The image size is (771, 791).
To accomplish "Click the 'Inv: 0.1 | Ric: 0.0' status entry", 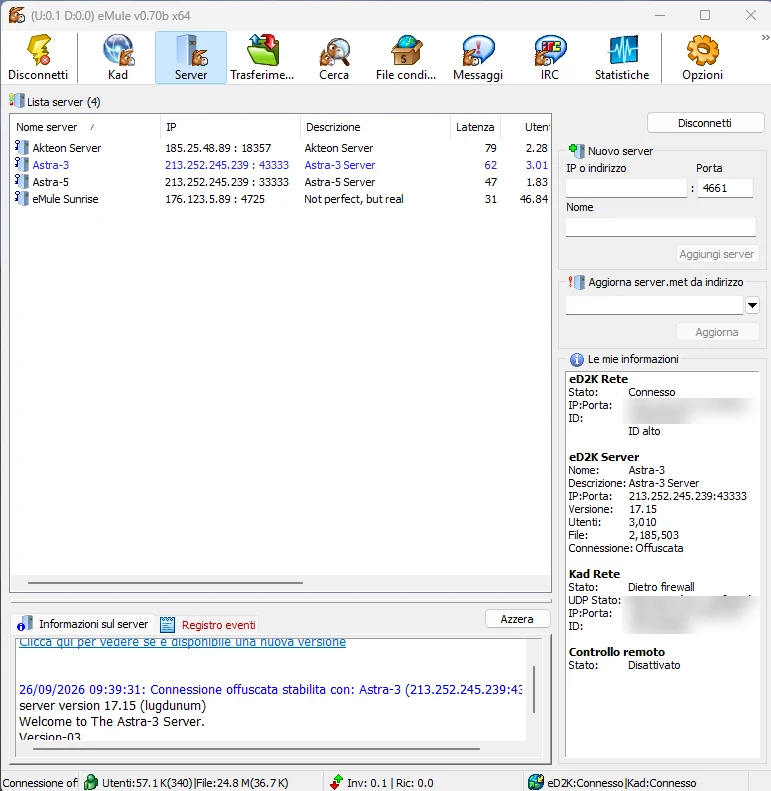I will pos(390,783).
